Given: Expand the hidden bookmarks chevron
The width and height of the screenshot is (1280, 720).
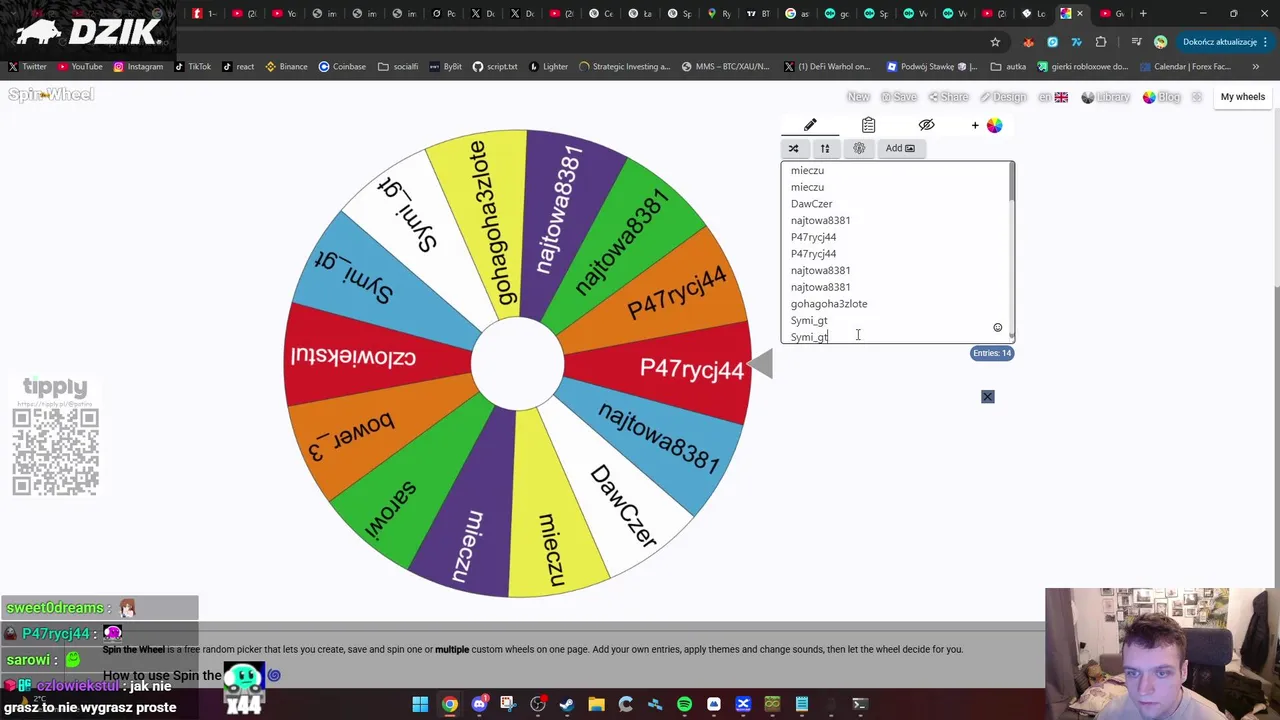Looking at the screenshot, I should pos(1256,67).
